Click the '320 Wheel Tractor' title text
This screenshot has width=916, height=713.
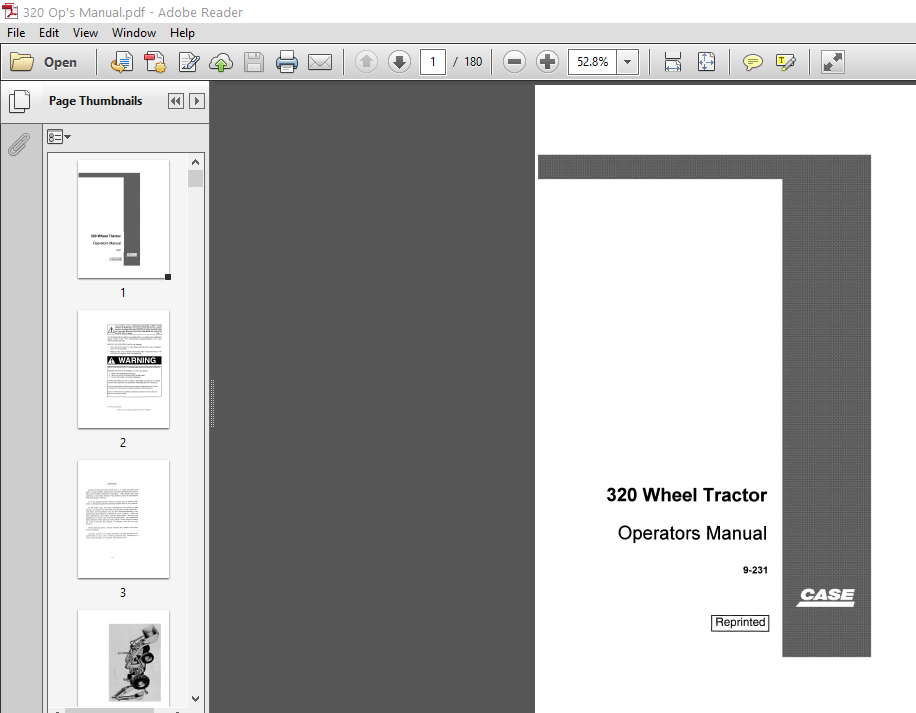point(686,495)
